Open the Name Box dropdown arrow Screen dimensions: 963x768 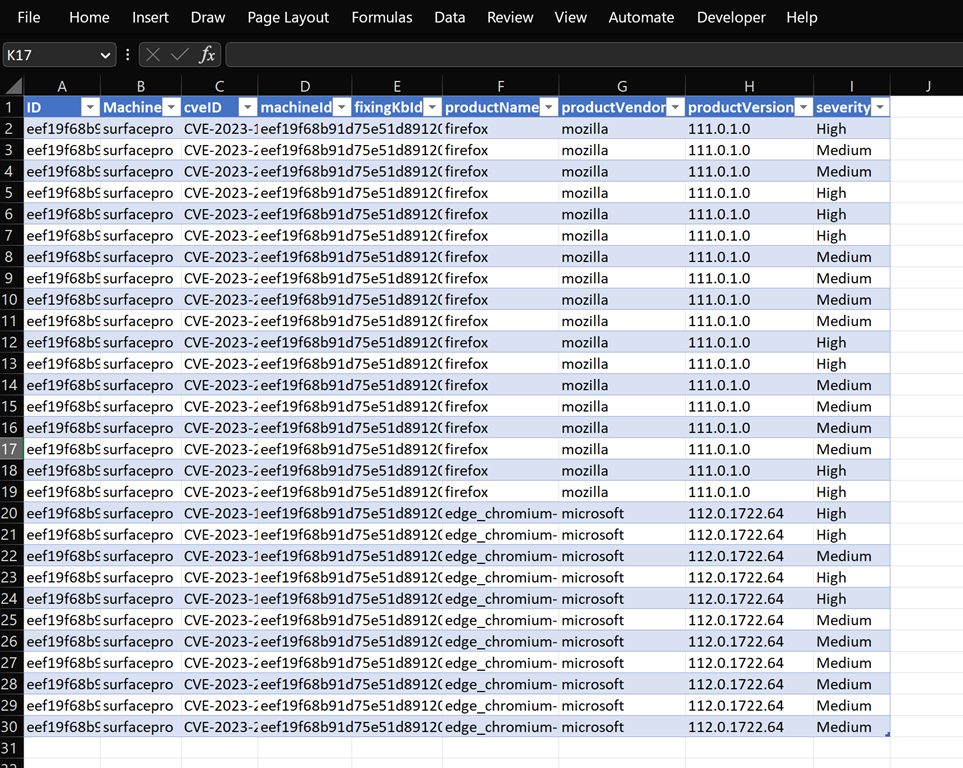(106, 56)
